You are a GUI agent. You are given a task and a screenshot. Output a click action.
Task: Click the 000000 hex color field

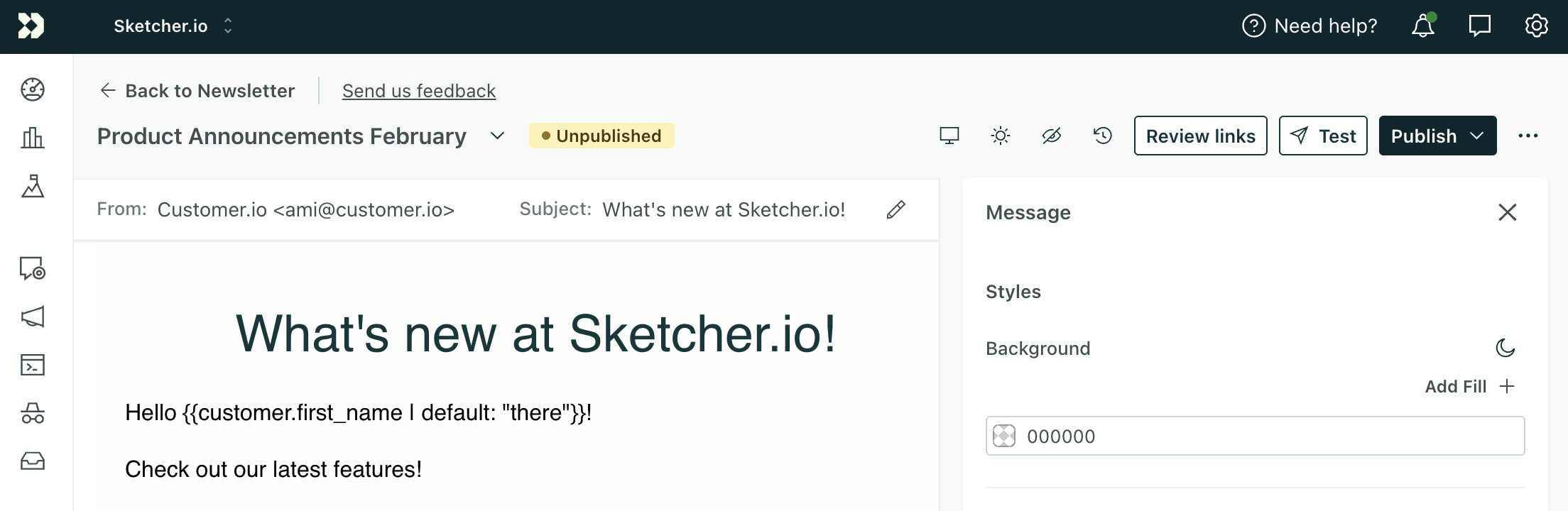1256,436
